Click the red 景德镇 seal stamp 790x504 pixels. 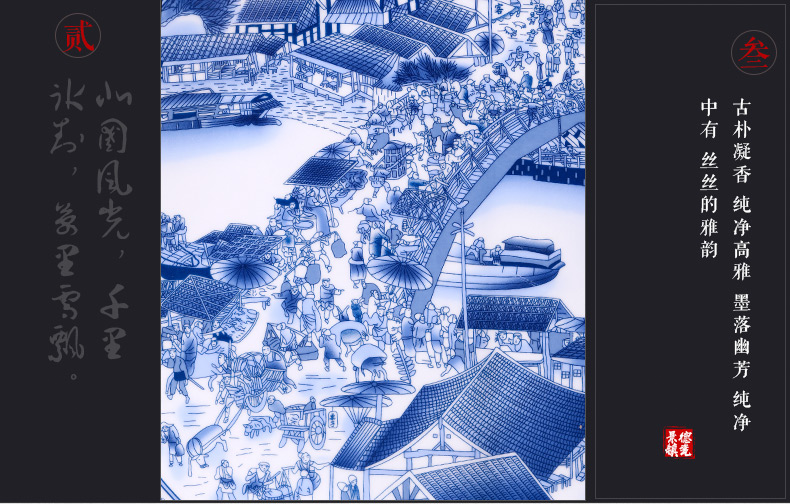679,443
